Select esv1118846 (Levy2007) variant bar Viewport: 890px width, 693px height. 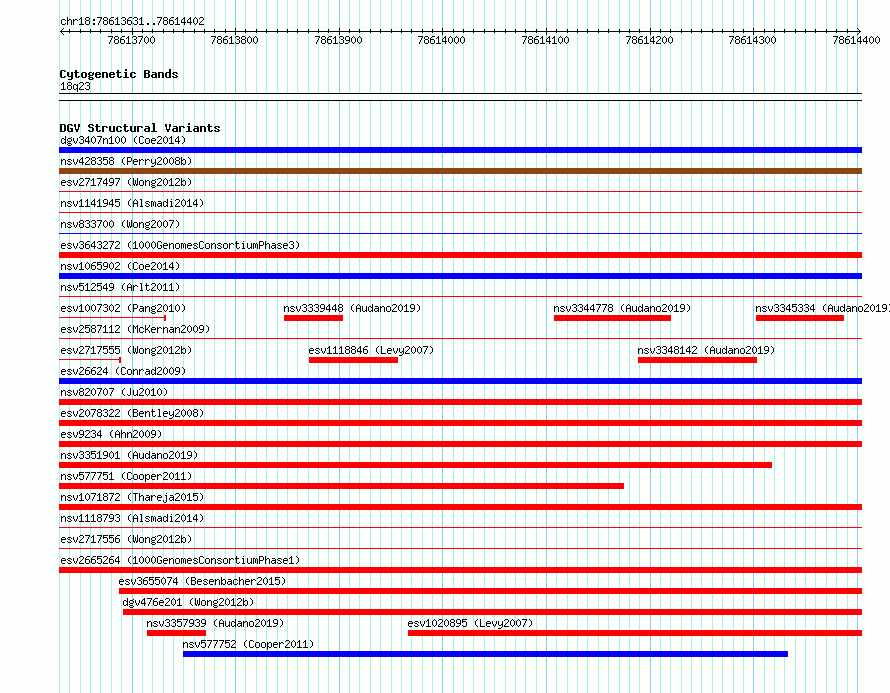(x=353, y=360)
